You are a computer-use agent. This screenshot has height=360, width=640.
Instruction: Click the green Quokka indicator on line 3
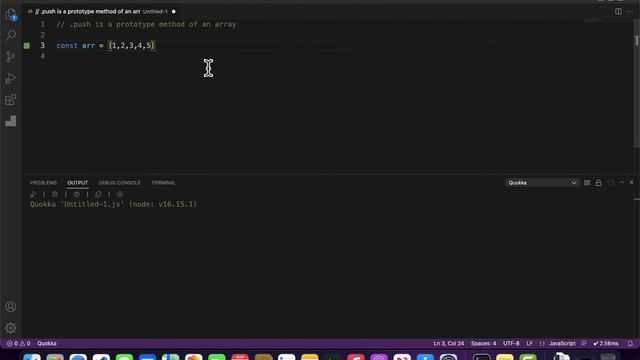[x=27, y=46]
